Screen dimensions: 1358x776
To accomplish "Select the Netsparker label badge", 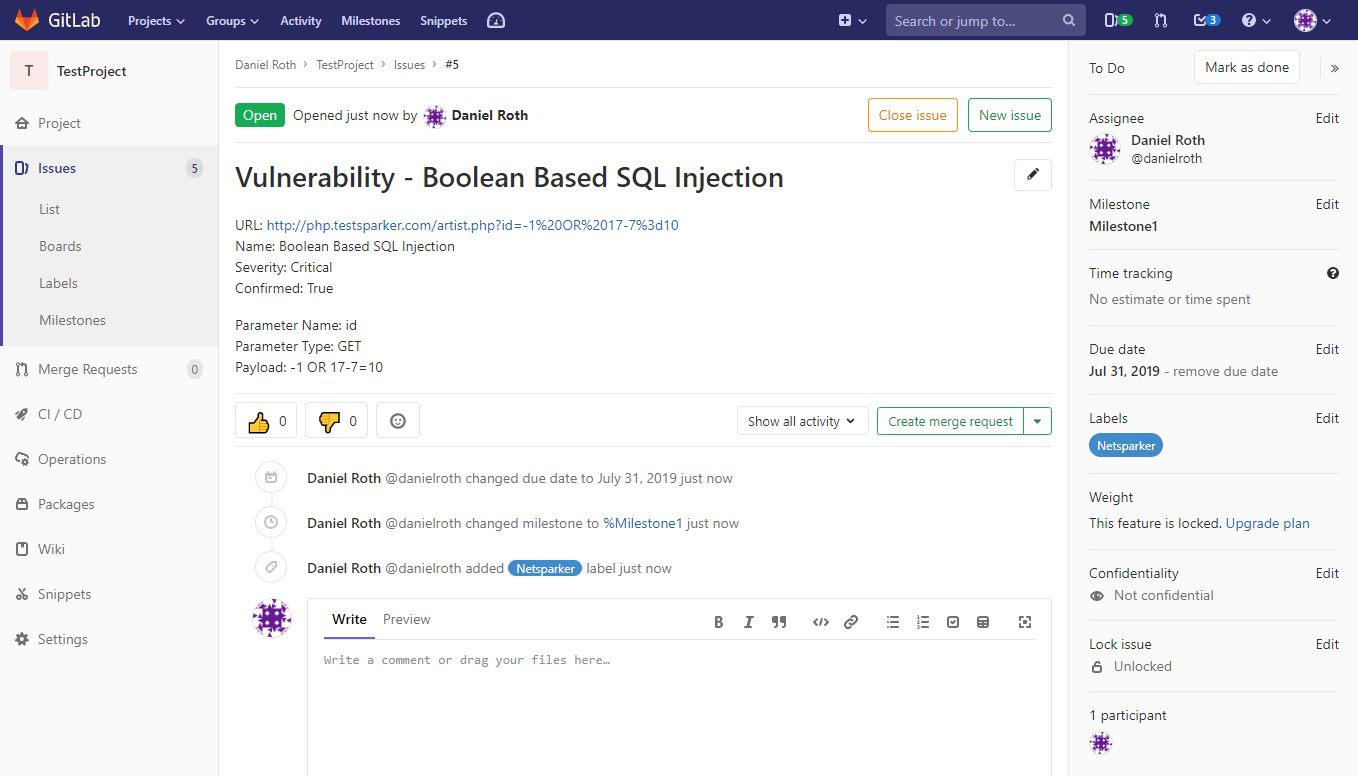I will [1125, 445].
